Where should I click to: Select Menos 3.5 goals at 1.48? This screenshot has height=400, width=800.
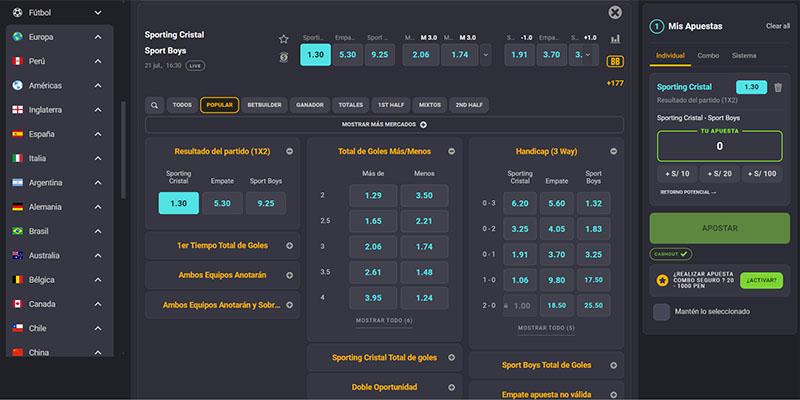pos(424,272)
